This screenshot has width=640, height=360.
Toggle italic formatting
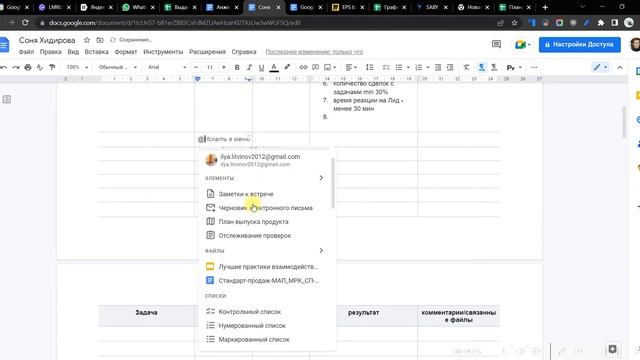[249, 67]
